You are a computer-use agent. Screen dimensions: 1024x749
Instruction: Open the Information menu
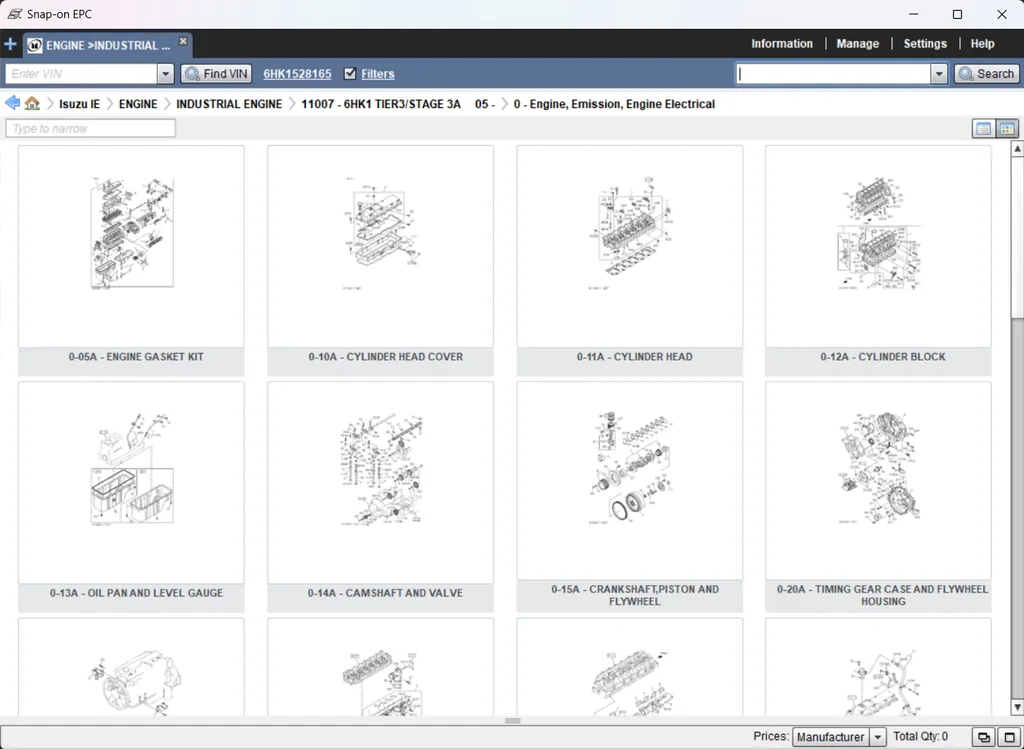[x=782, y=44]
